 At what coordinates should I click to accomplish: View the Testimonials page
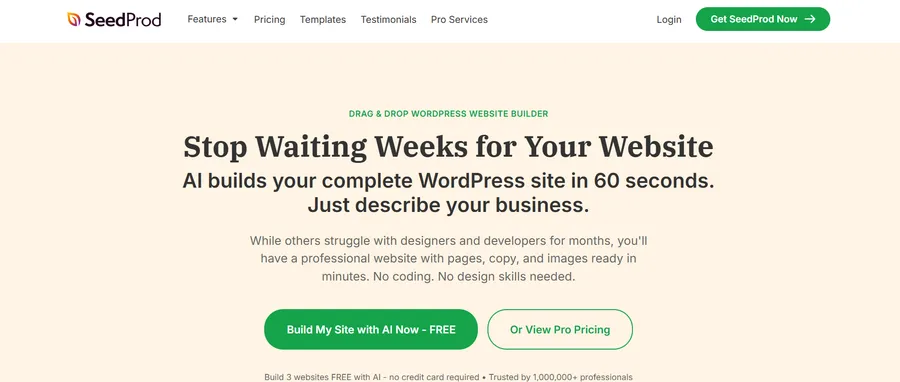pyautogui.click(x=388, y=20)
